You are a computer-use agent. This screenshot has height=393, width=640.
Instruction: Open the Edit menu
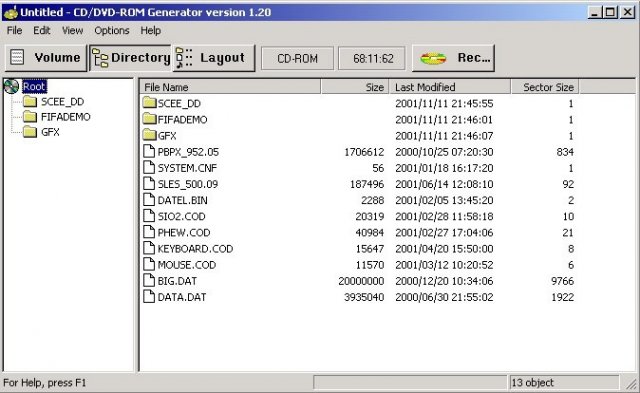coord(42,31)
